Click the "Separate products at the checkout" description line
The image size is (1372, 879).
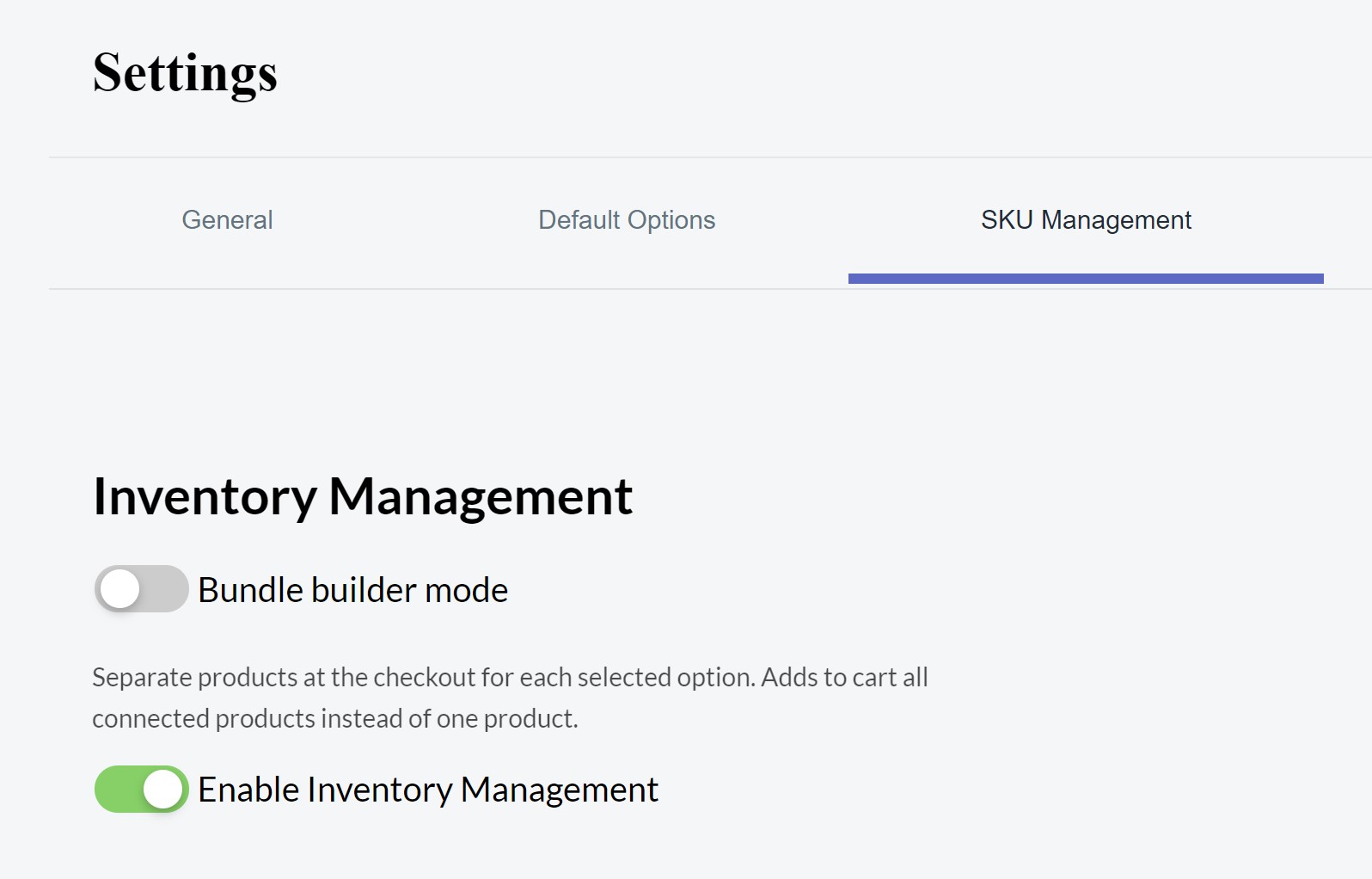pyautogui.click(x=510, y=677)
